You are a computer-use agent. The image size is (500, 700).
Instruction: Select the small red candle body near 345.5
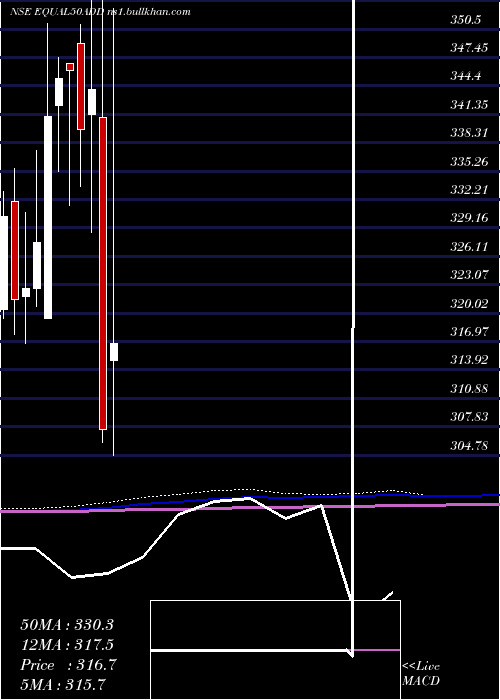[x=70, y=67]
